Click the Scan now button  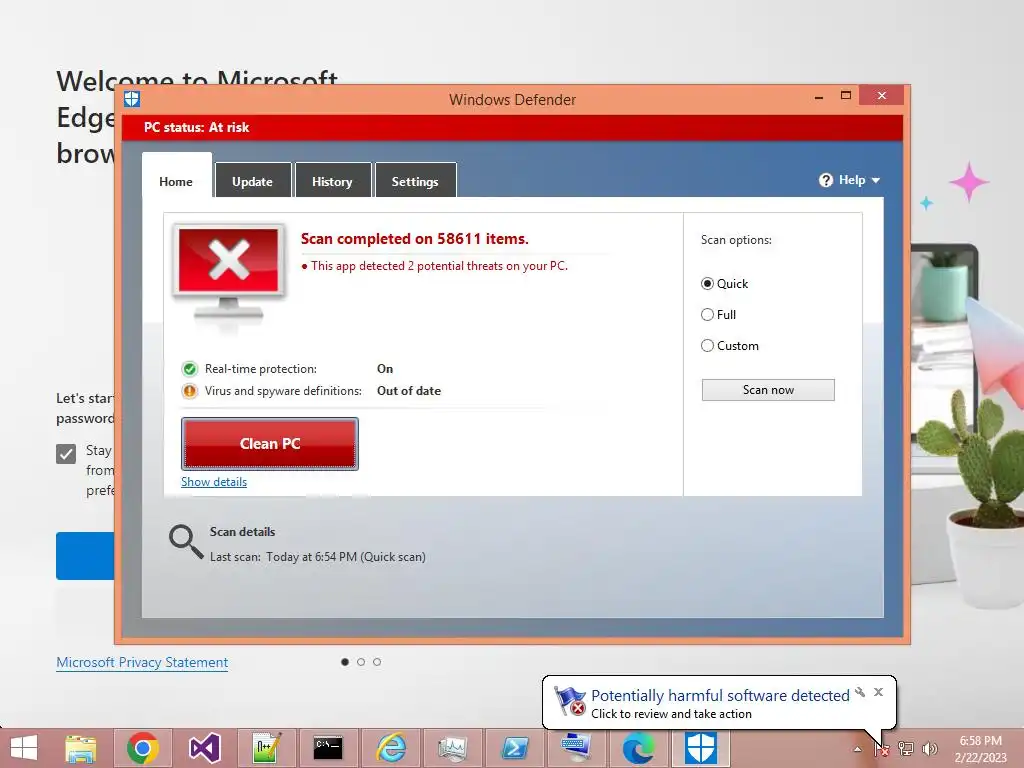click(x=768, y=390)
